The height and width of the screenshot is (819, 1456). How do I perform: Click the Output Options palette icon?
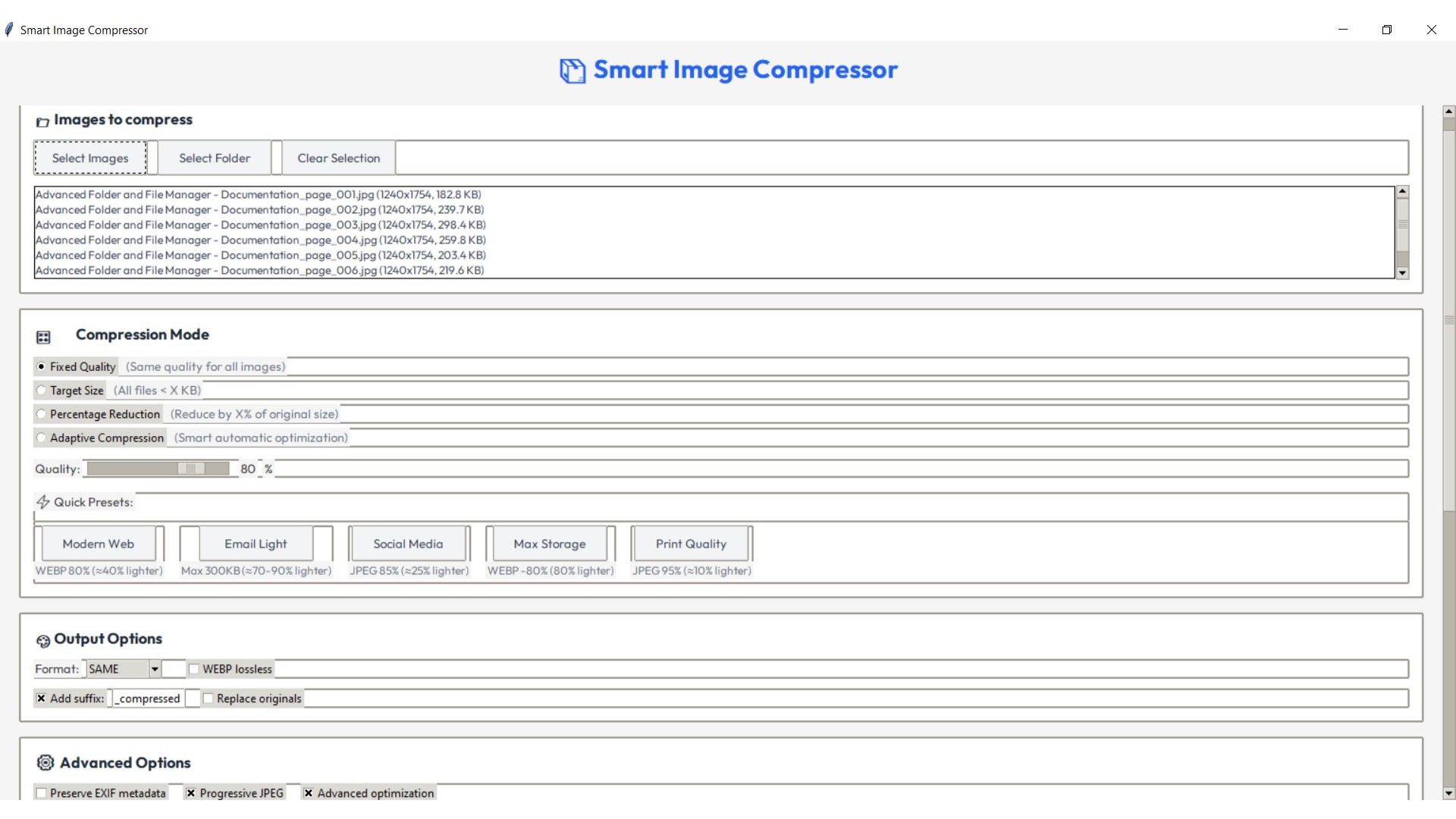coord(43,641)
